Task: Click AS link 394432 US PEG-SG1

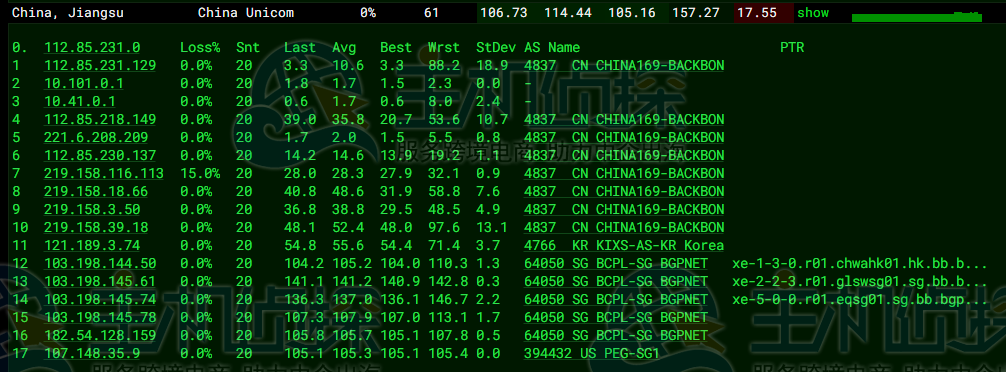Action: (592, 353)
